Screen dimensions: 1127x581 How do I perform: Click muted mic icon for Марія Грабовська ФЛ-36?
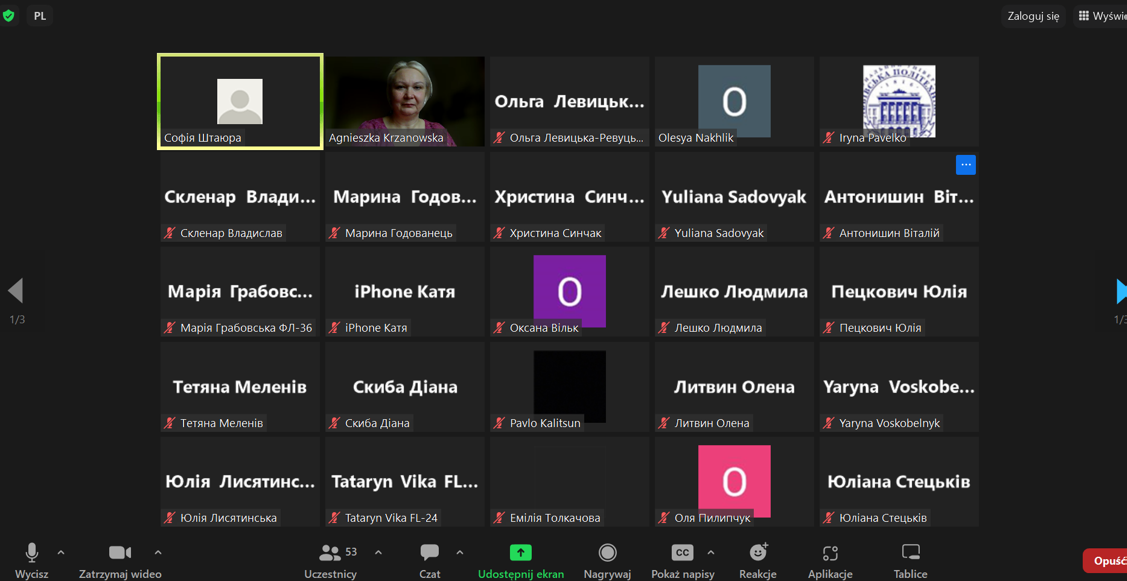tap(170, 328)
